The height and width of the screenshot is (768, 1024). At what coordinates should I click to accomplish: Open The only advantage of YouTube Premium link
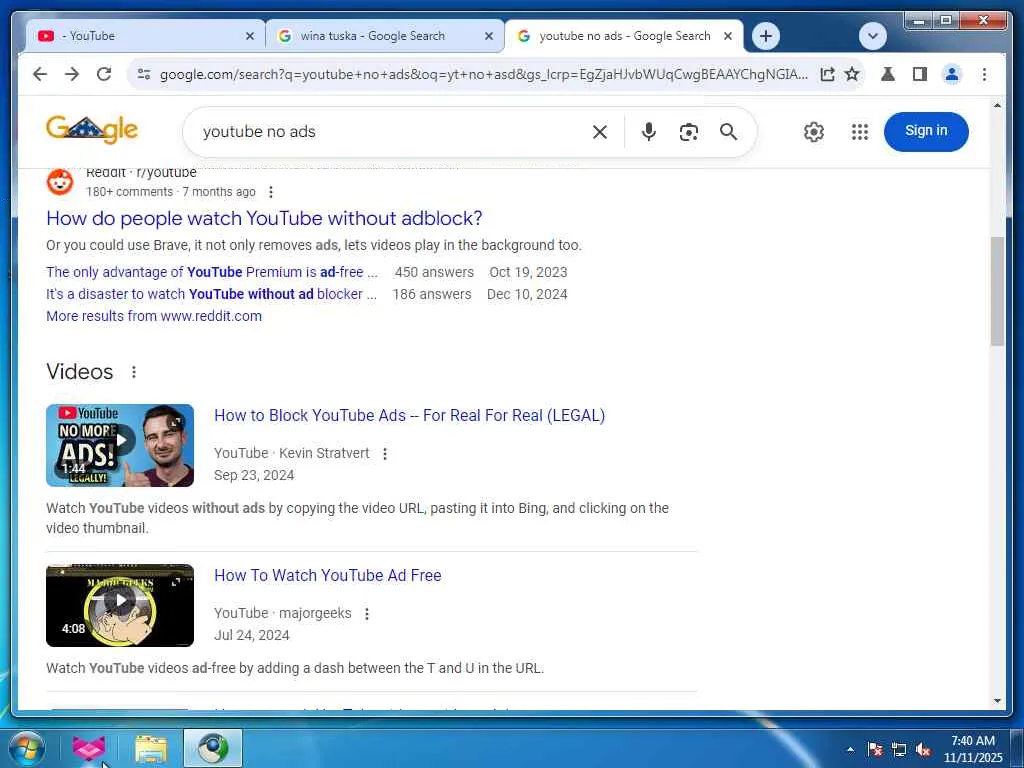tap(212, 272)
